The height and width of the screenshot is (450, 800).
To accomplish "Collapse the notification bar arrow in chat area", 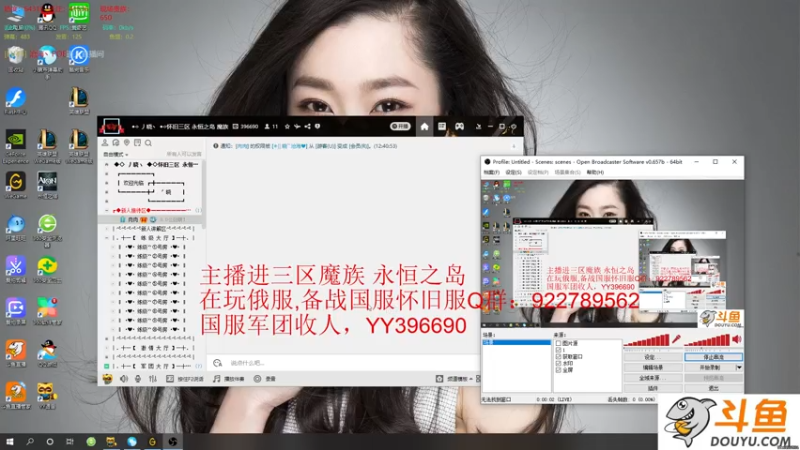I will (514, 146).
